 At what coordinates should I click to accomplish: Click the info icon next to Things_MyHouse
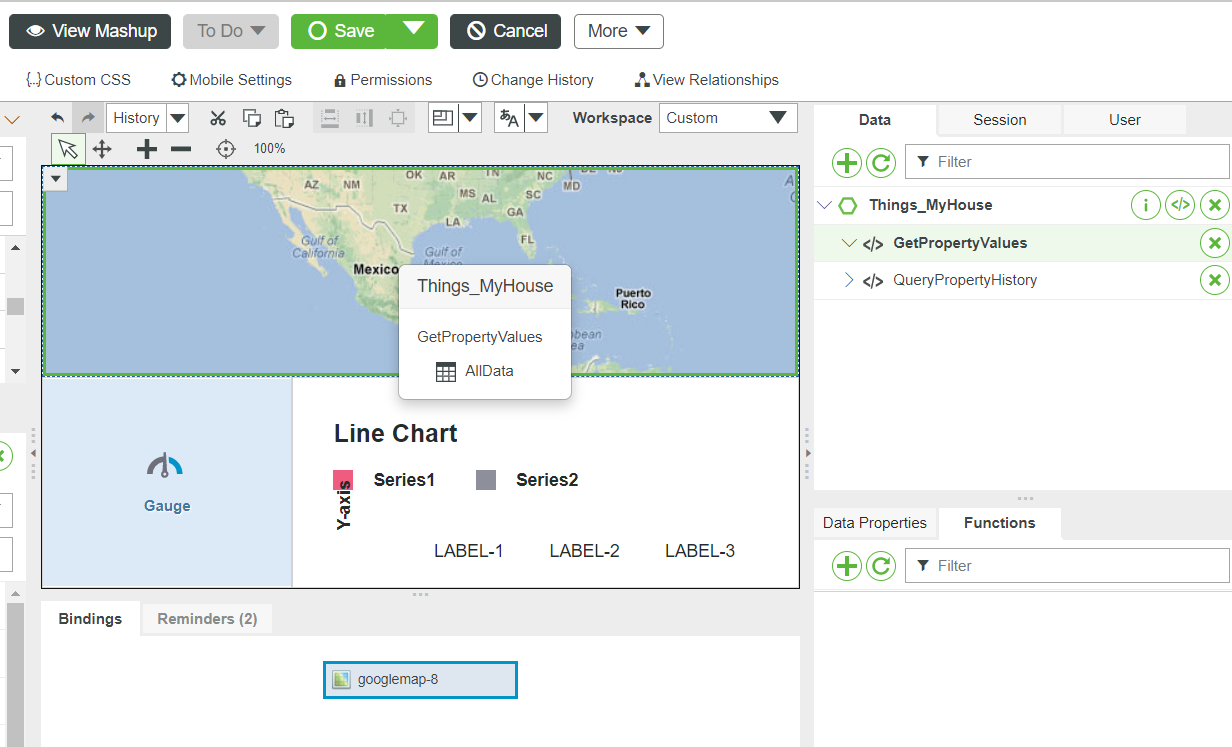point(1146,204)
